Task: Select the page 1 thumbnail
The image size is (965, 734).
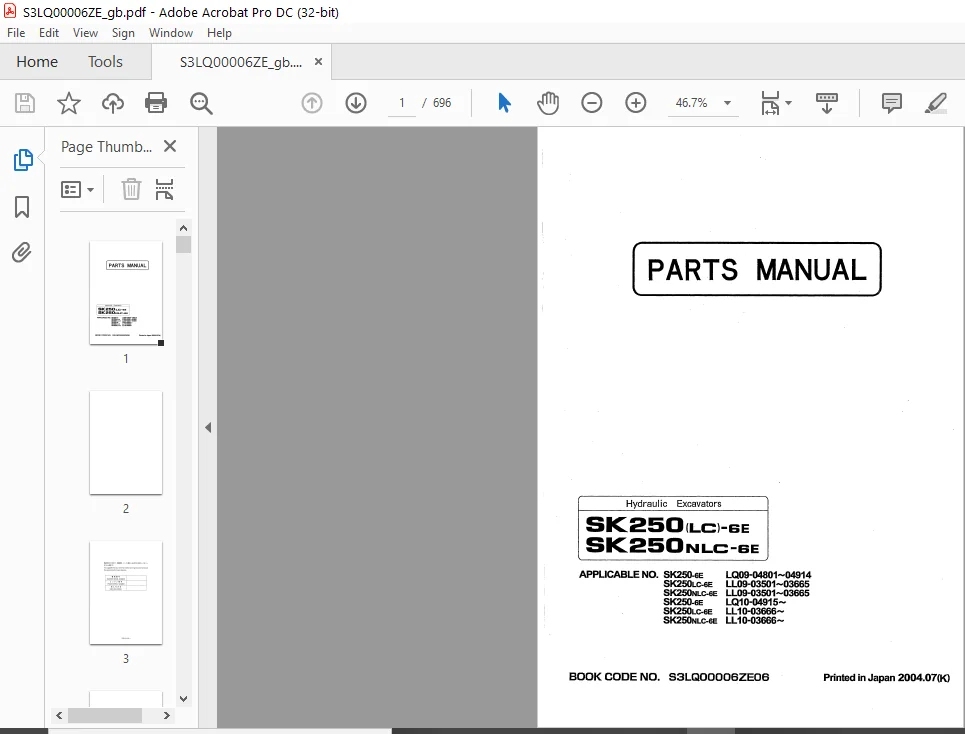Action: point(126,293)
